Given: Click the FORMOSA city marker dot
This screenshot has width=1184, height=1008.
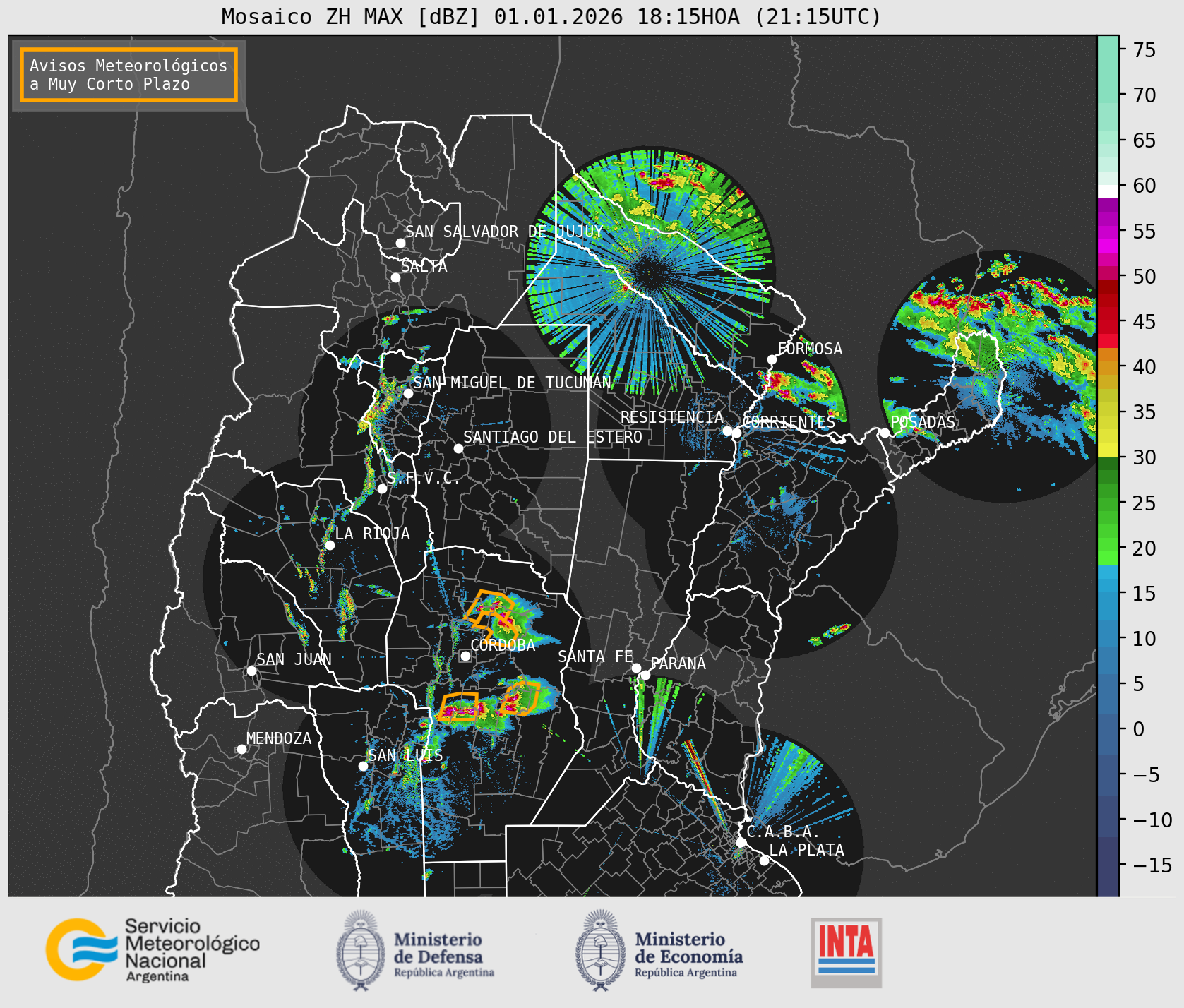Looking at the screenshot, I should (x=772, y=359).
